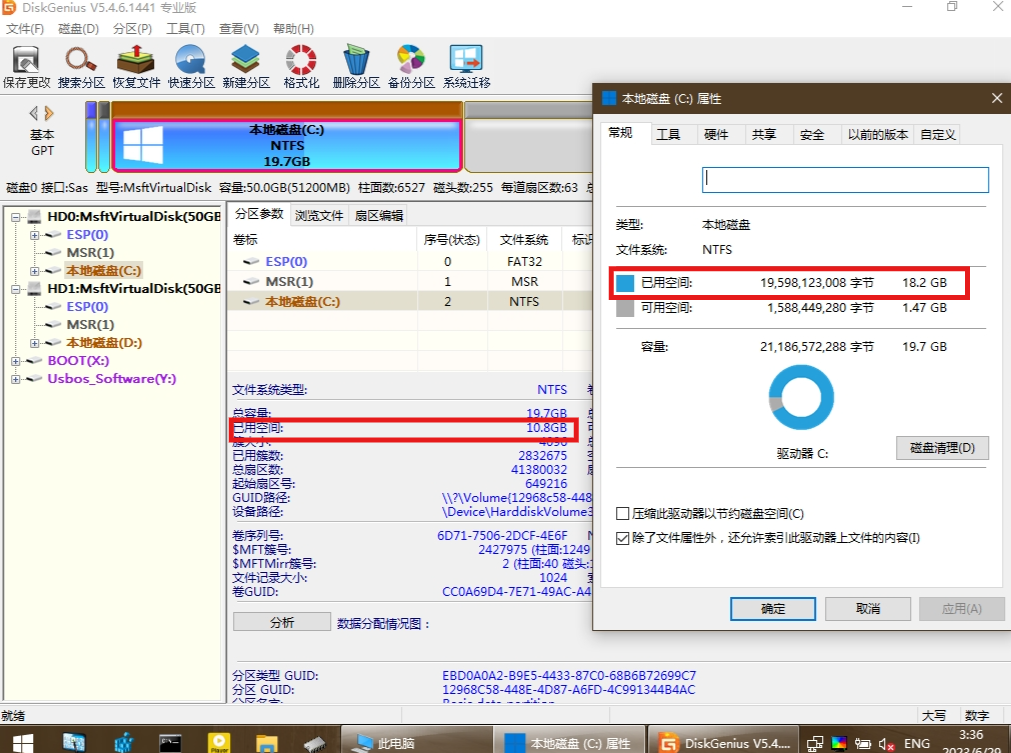The height and width of the screenshot is (753, 1011).
Task: Open the 系统迁移 tool
Action: coord(466,67)
